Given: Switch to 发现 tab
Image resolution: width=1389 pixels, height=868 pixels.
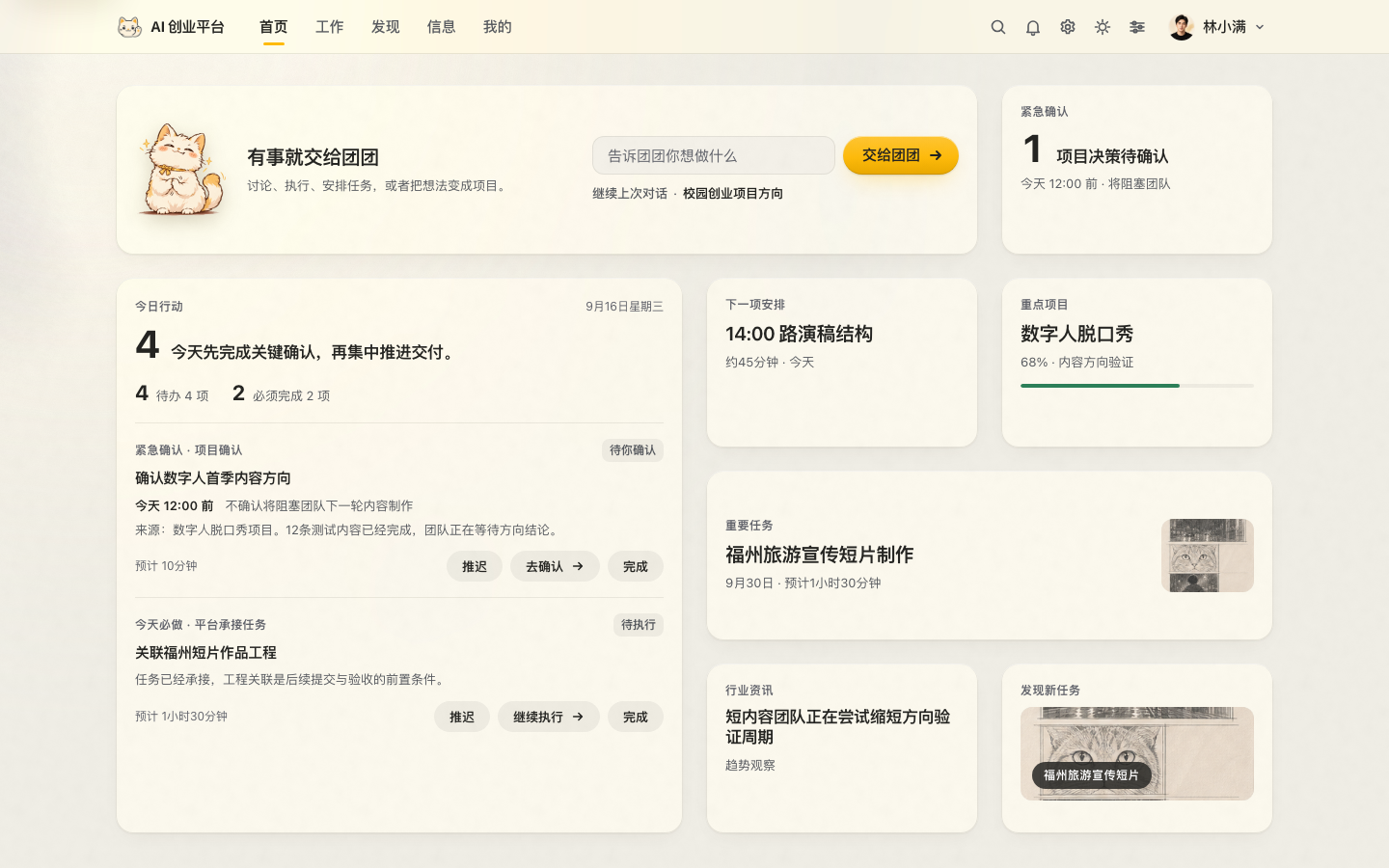Looking at the screenshot, I should click(x=386, y=27).
